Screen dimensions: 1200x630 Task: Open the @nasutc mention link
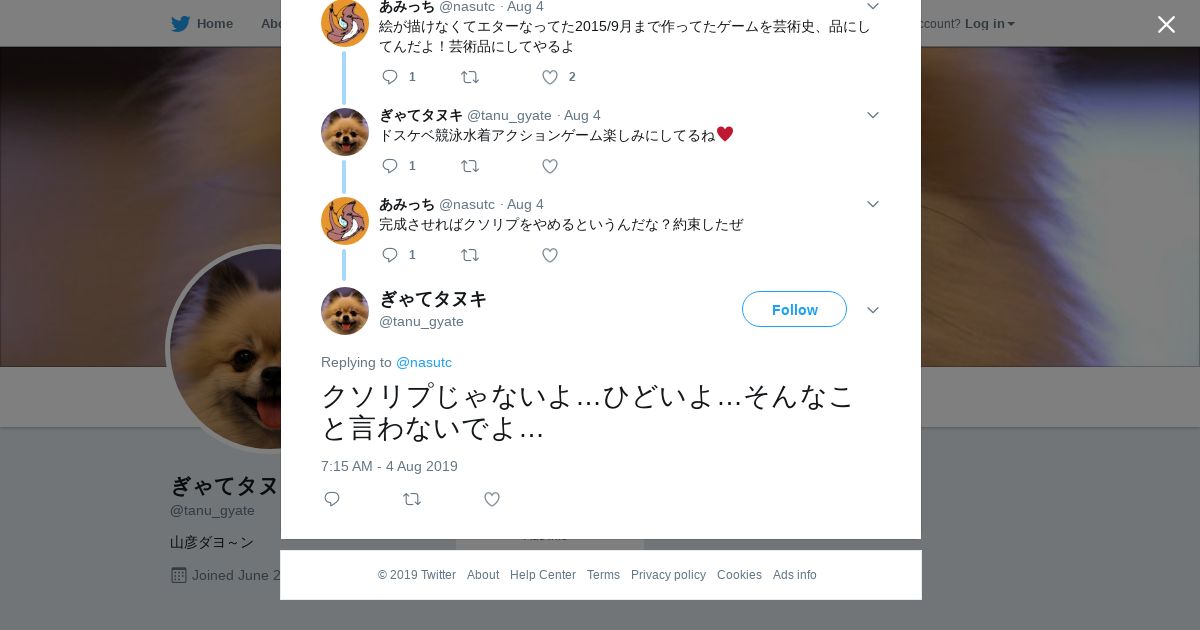pyautogui.click(x=424, y=362)
